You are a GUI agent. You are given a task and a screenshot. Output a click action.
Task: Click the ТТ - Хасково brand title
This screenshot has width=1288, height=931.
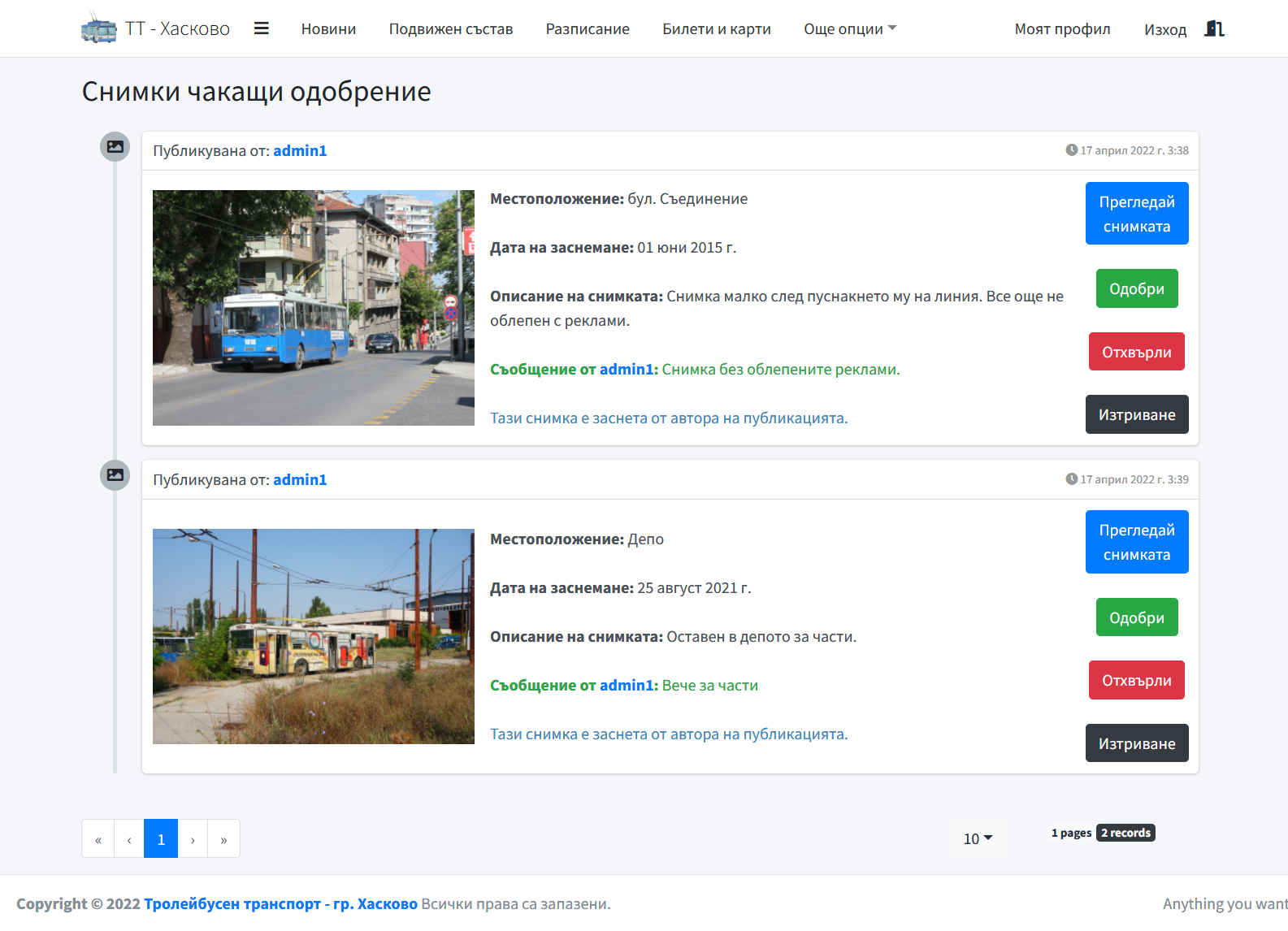[177, 29]
